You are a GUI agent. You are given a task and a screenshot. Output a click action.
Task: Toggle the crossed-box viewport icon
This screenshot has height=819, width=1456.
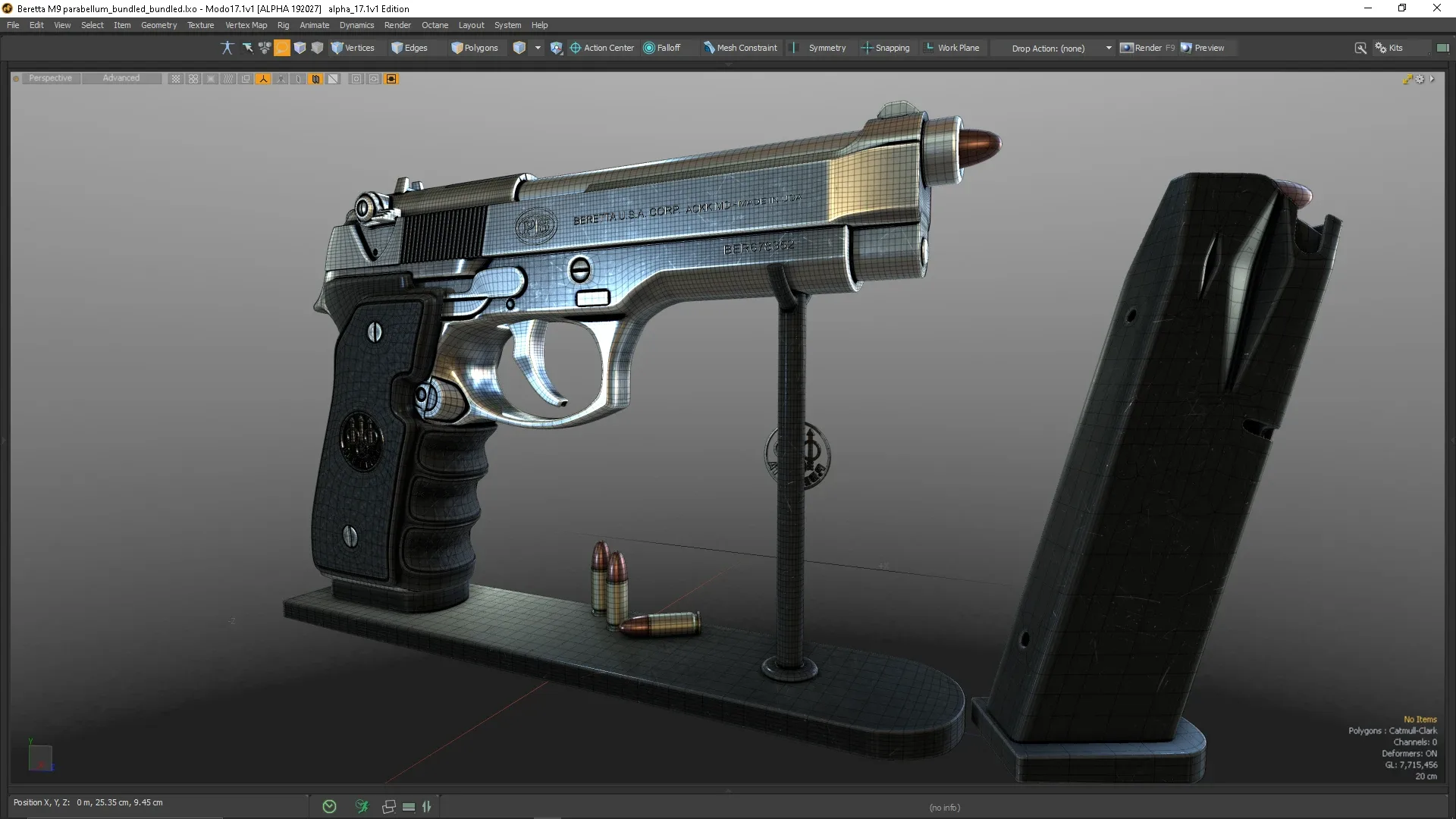coord(211,79)
